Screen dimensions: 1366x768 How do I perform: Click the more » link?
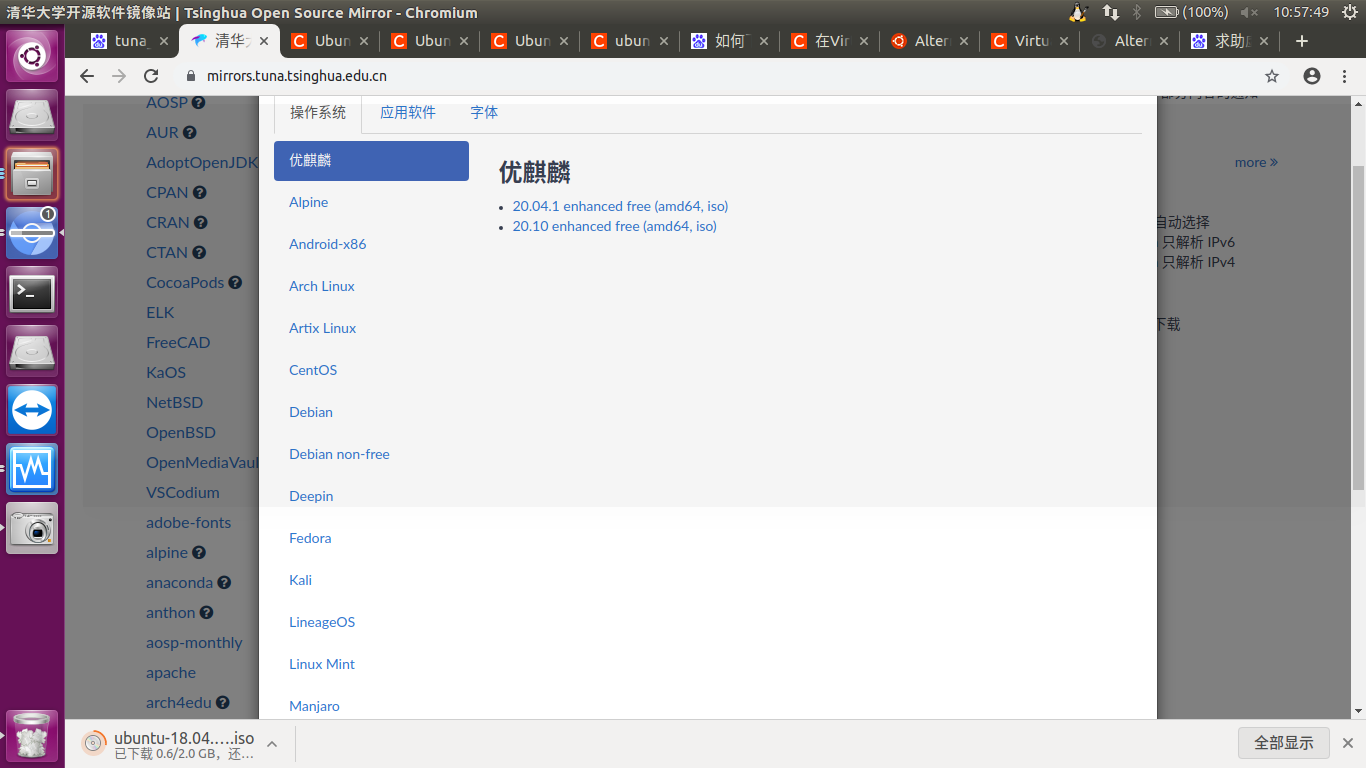pyautogui.click(x=1256, y=162)
